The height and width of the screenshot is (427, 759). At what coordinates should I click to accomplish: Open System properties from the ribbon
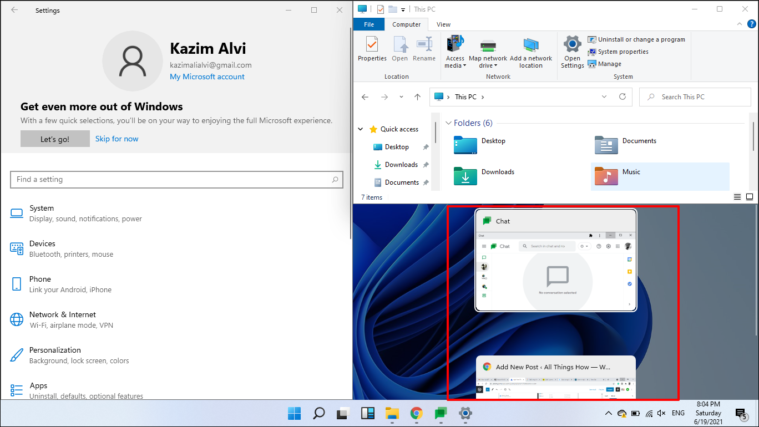618,51
